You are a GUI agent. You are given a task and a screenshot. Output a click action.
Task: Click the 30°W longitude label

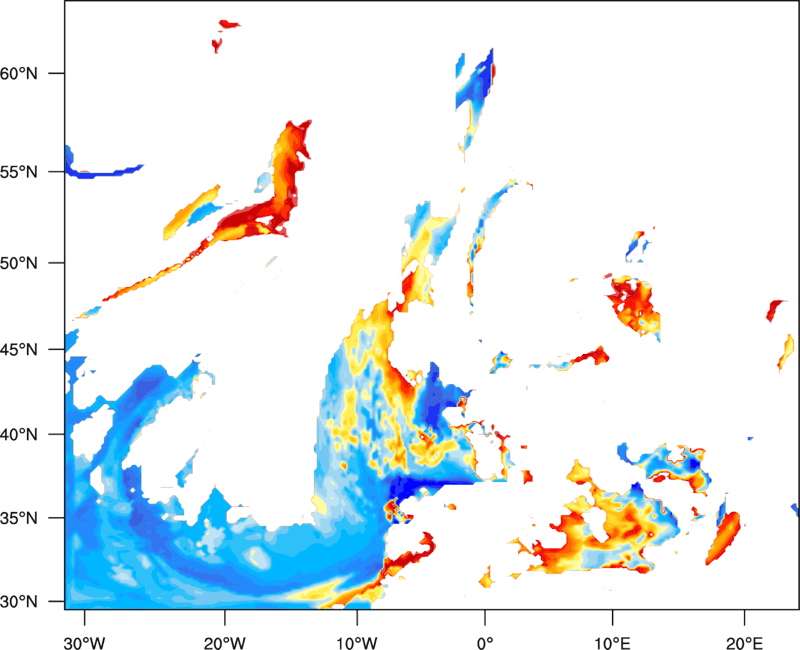point(84,643)
